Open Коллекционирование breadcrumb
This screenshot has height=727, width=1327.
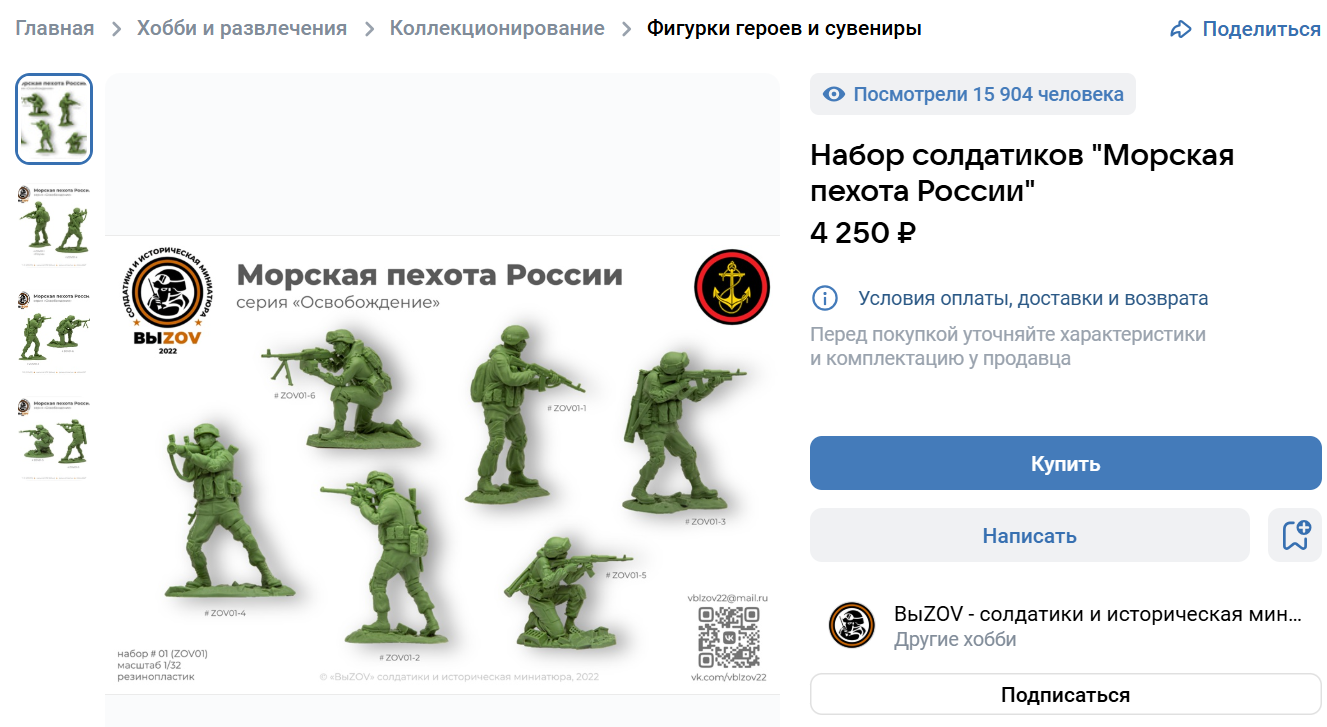coord(497,28)
